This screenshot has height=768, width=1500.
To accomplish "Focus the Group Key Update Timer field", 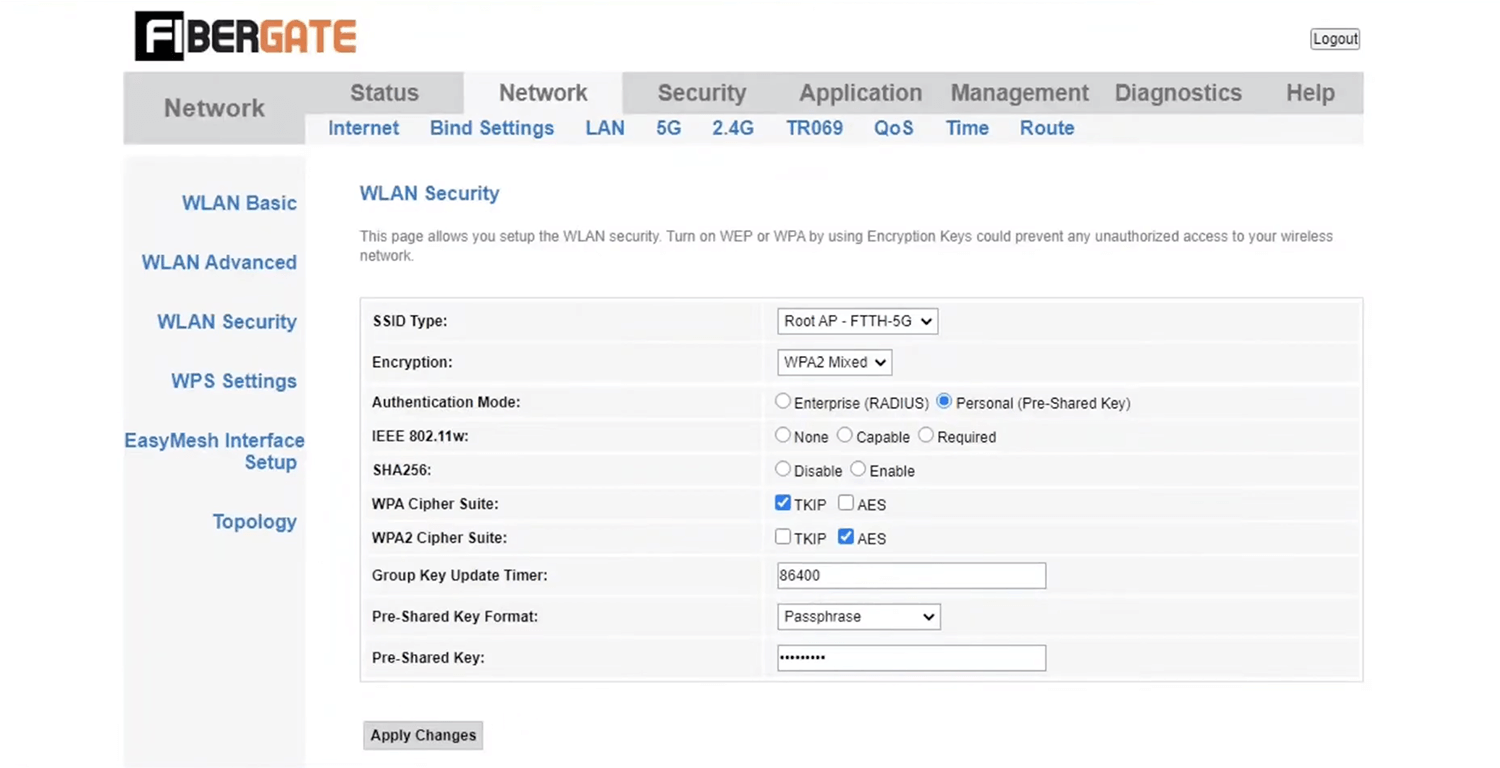I will pos(911,576).
